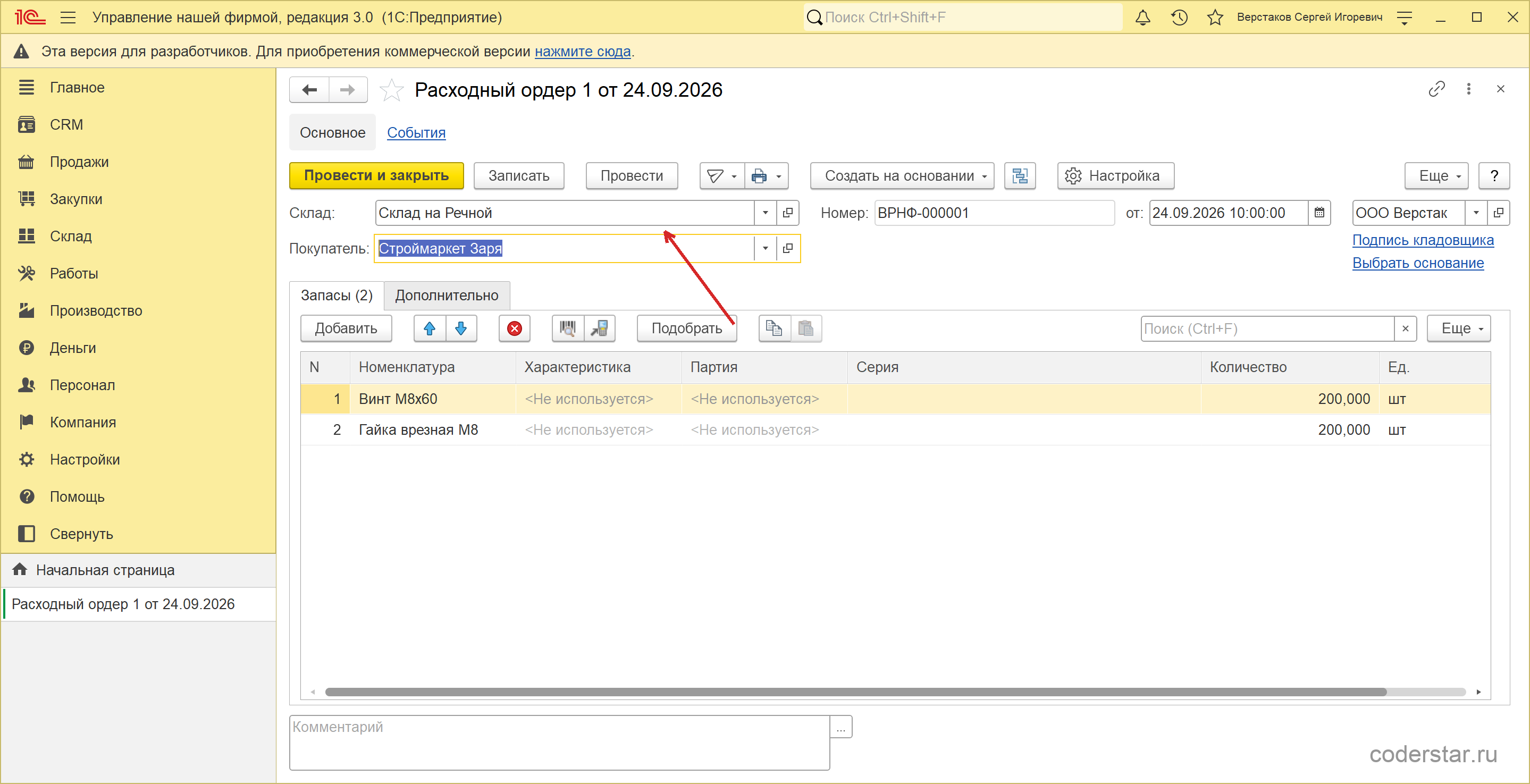Image resolution: width=1530 pixels, height=784 pixels.
Task: Click the Записать button
Action: [x=518, y=176]
